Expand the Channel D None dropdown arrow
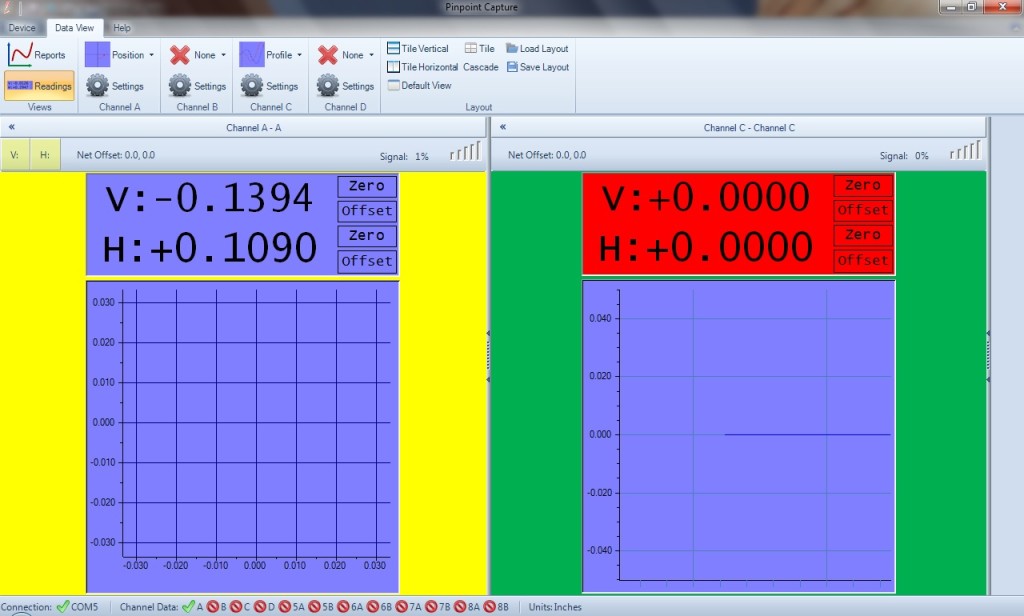 click(372, 55)
